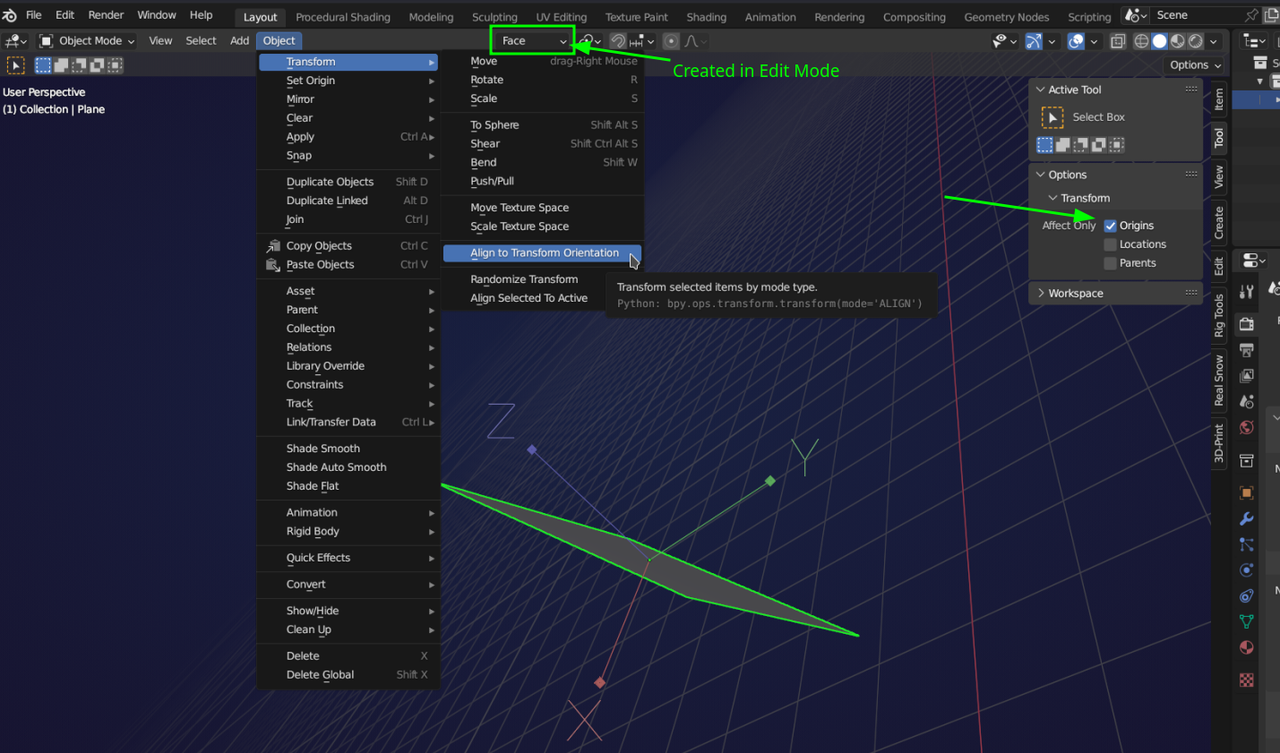The width and height of the screenshot is (1280, 753).
Task: Open Texture properties checker icon
Action: (x=1246, y=680)
